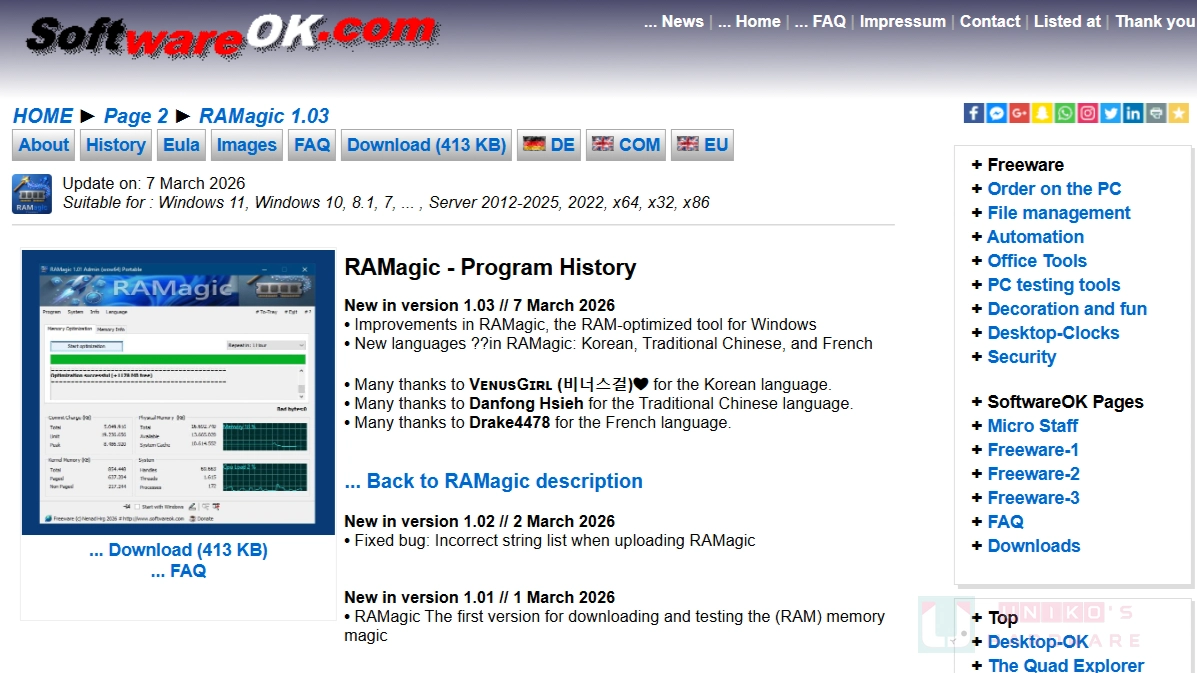The image size is (1197, 673).
Task: Switch to the COM English site
Action: (x=625, y=145)
